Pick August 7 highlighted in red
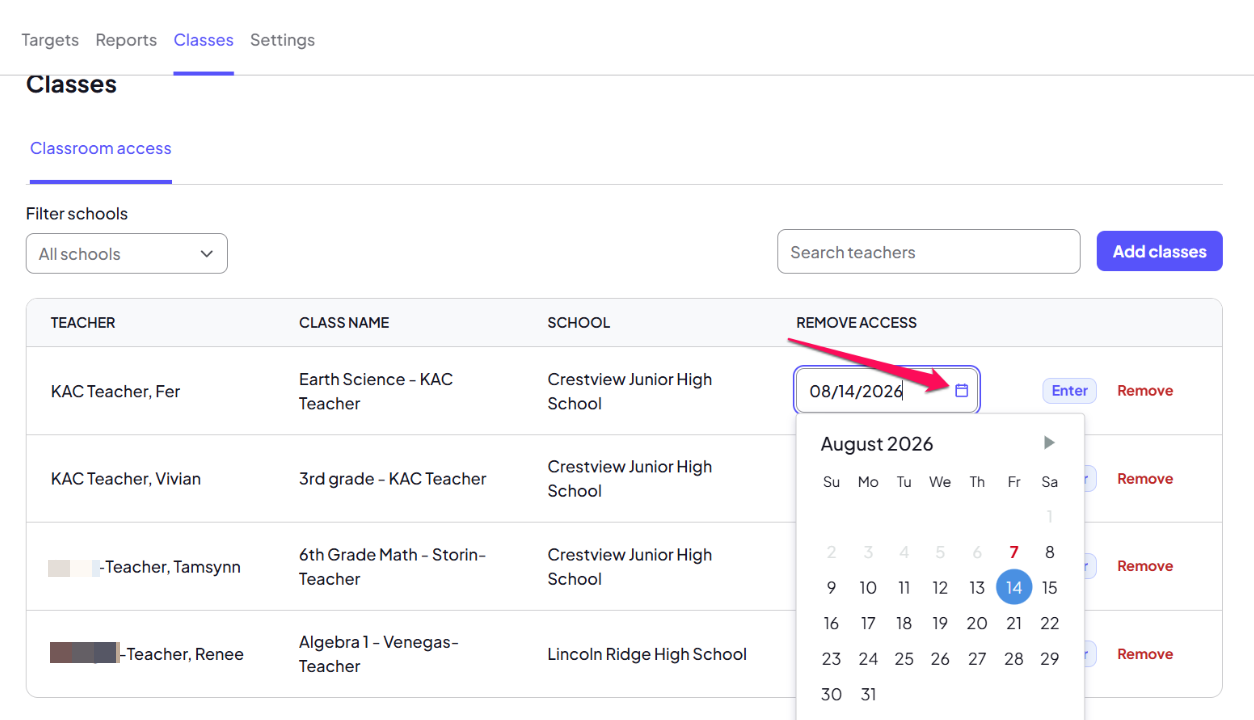Screen dimensions: 1254x720 1014,552
